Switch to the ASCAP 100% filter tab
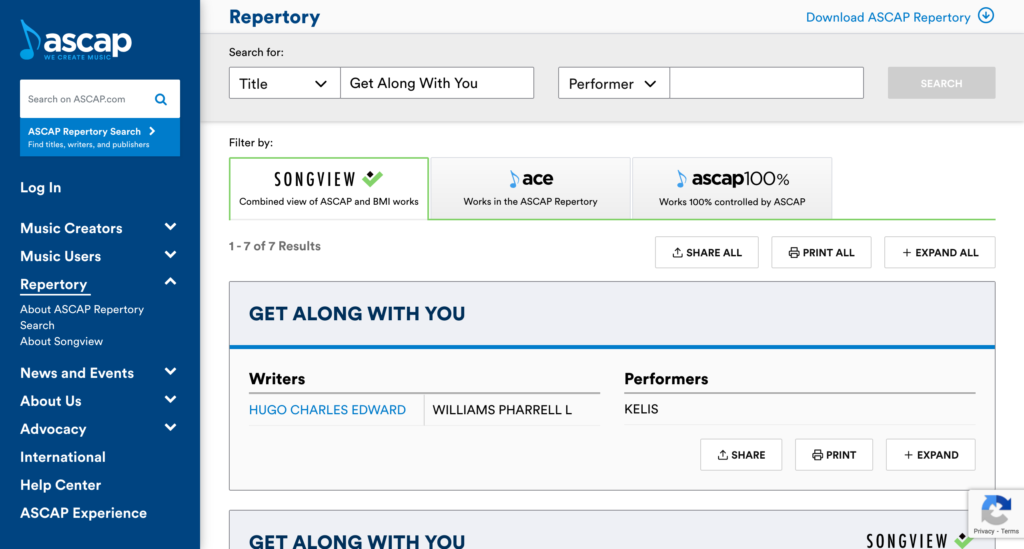The image size is (1024, 549). coord(731,188)
